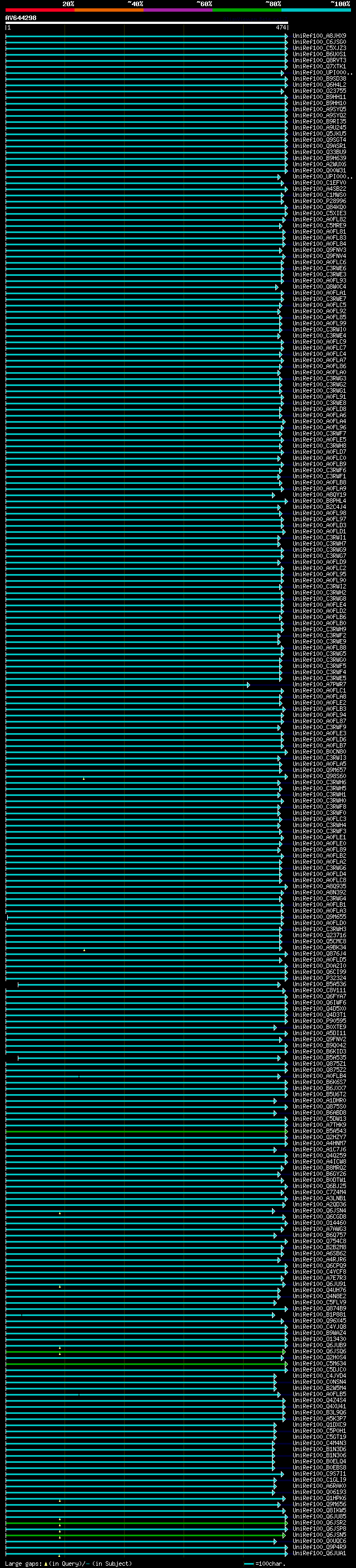Select label UniRef100_A7PWR7
The height and width of the screenshot is (1568, 356).
pos(319,685)
